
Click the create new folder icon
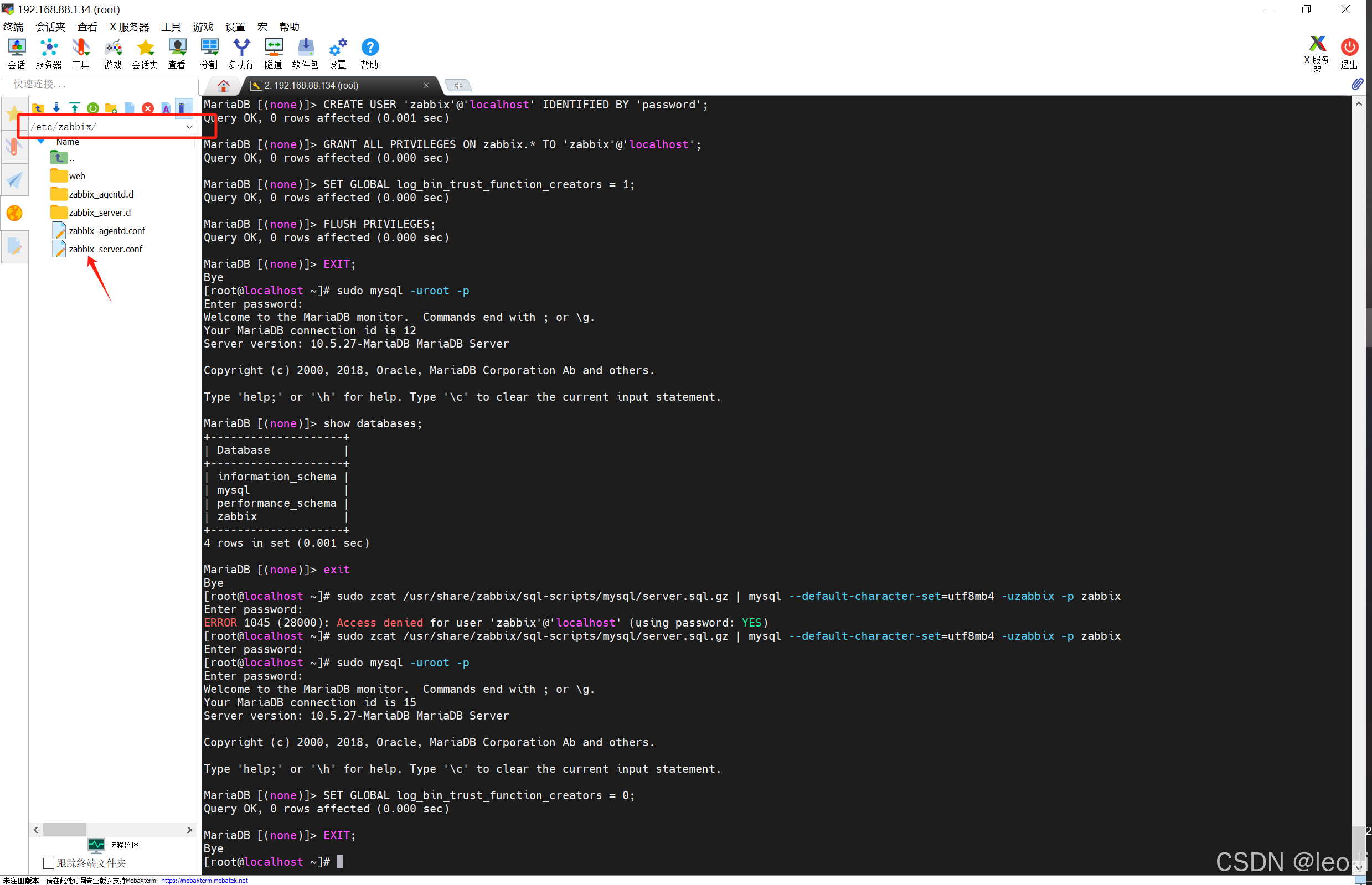(111, 108)
